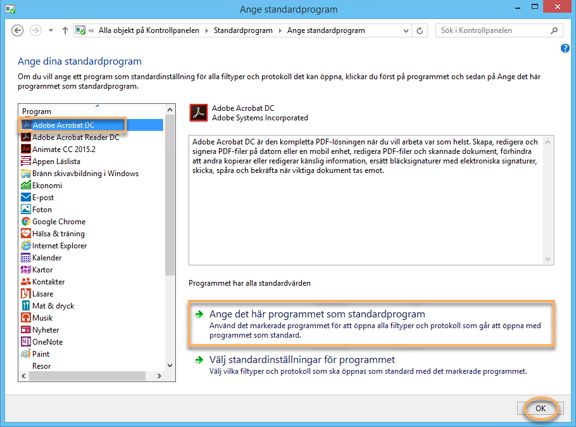Go up one level with up arrow
Viewport: 576px width, 427px height.
[65, 30]
